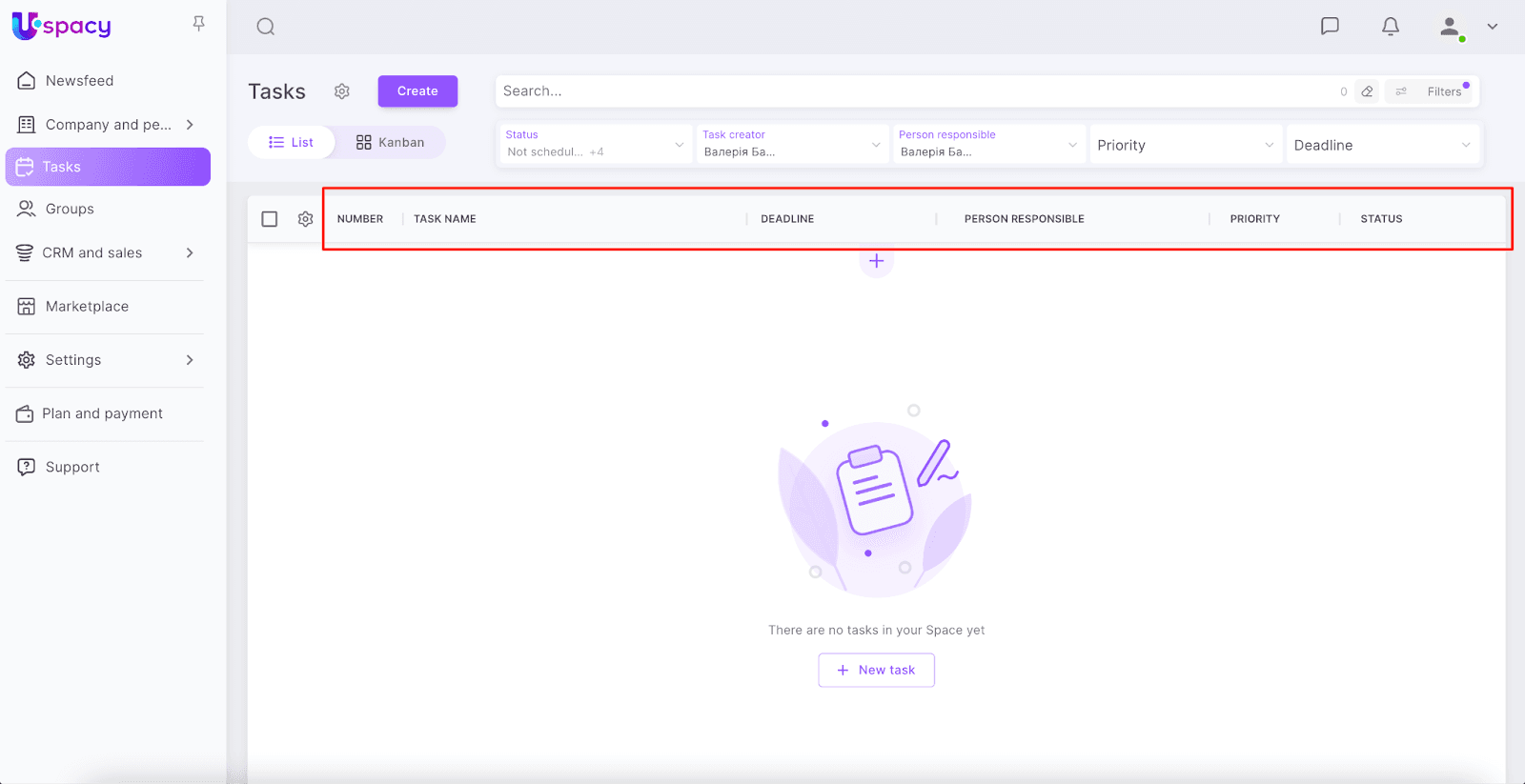1525x784 pixels.
Task: Open the notifications bell
Action: pyautogui.click(x=1391, y=26)
